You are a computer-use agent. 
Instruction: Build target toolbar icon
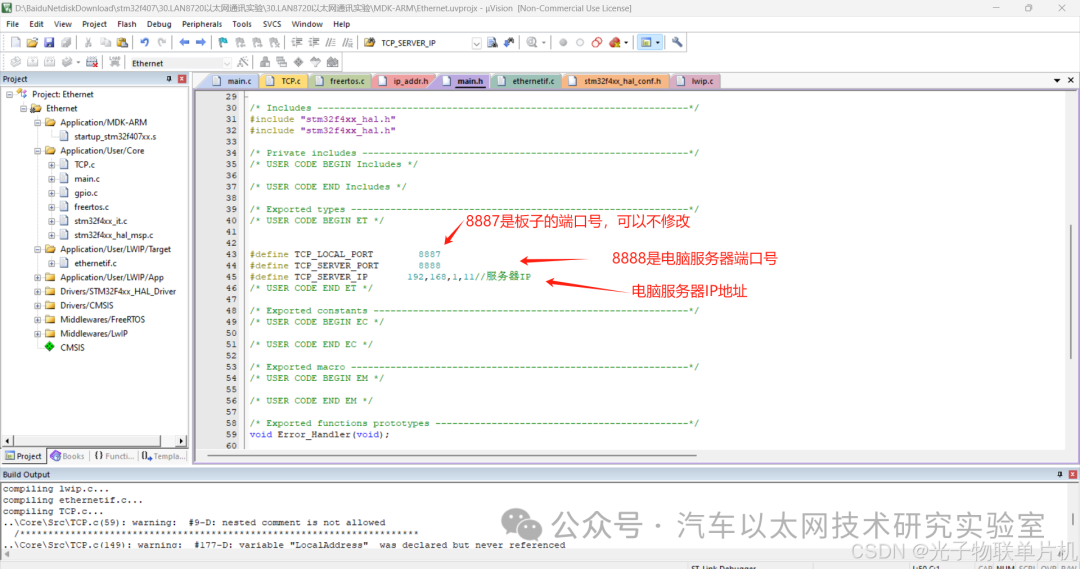click(x=32, y=63)
